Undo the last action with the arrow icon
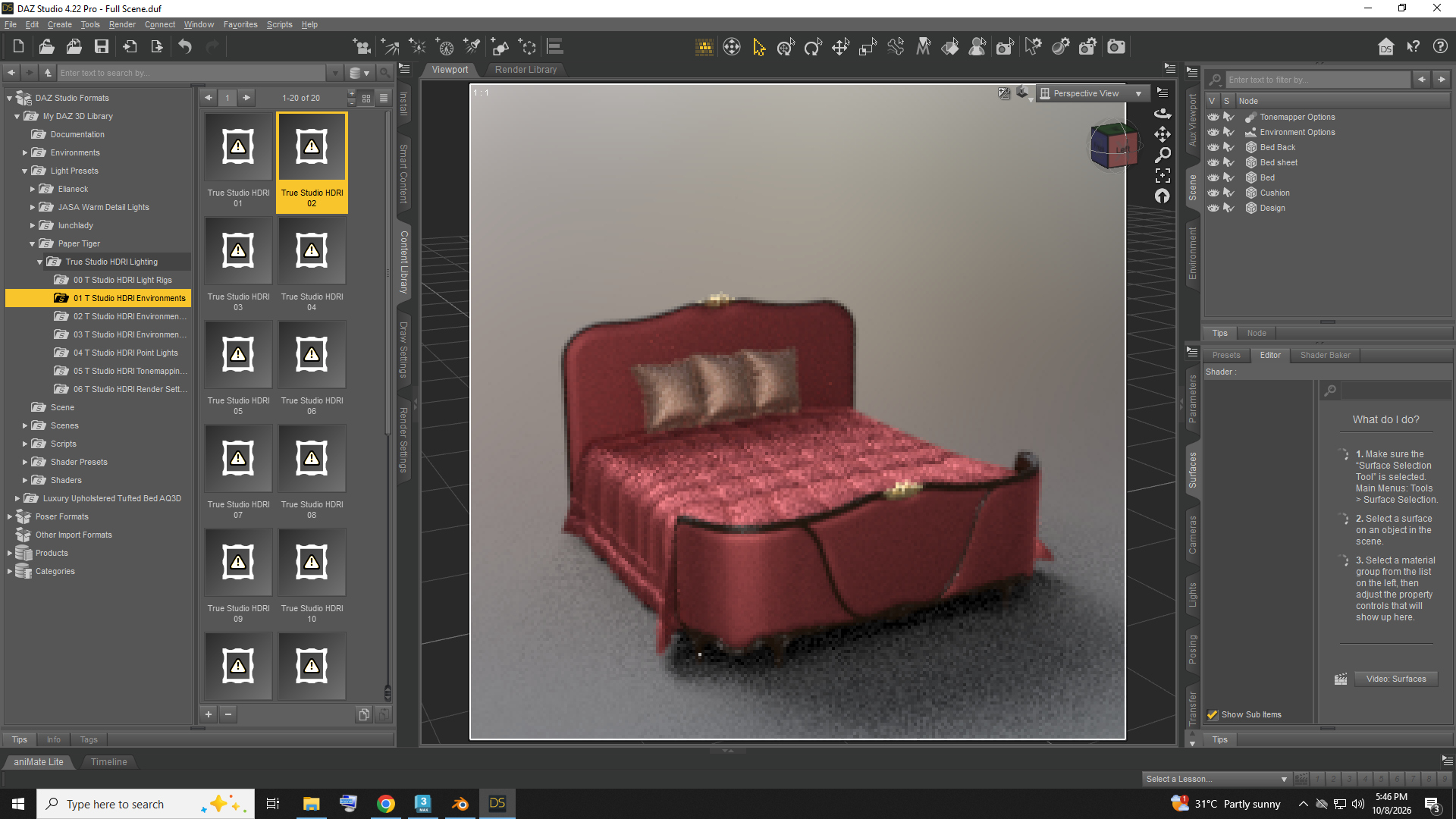The width and height of the screenshot is (1456, 819). (x=185, y=47)
